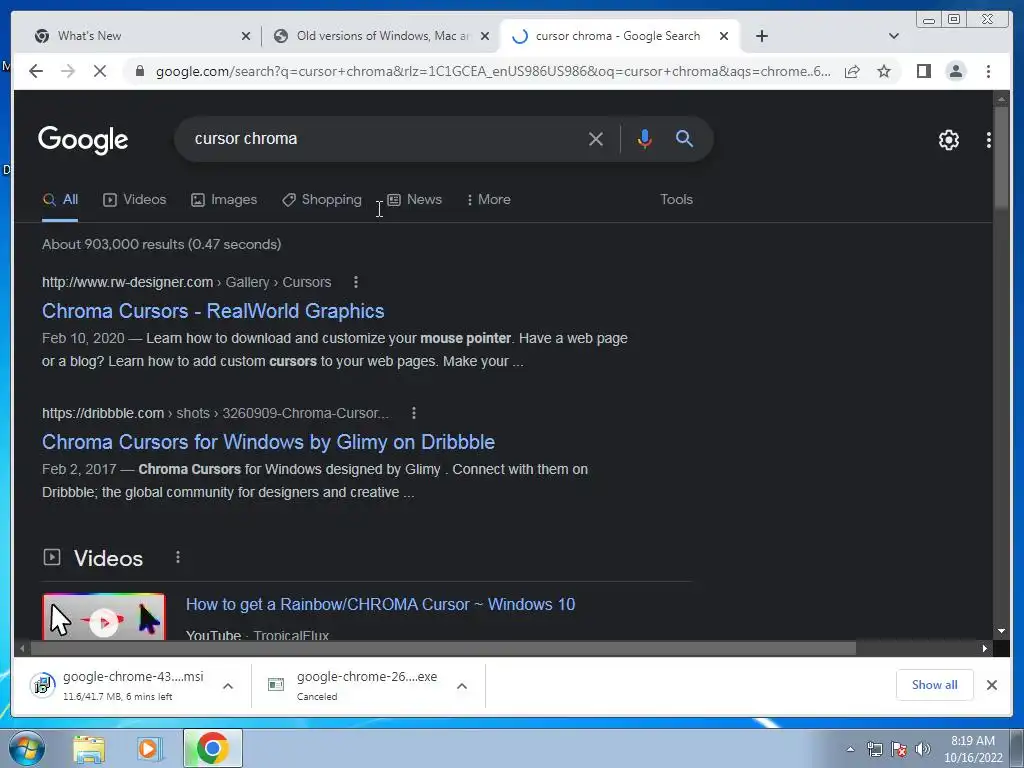Close the cursor chroma search tab

click(x=724, y=36)
